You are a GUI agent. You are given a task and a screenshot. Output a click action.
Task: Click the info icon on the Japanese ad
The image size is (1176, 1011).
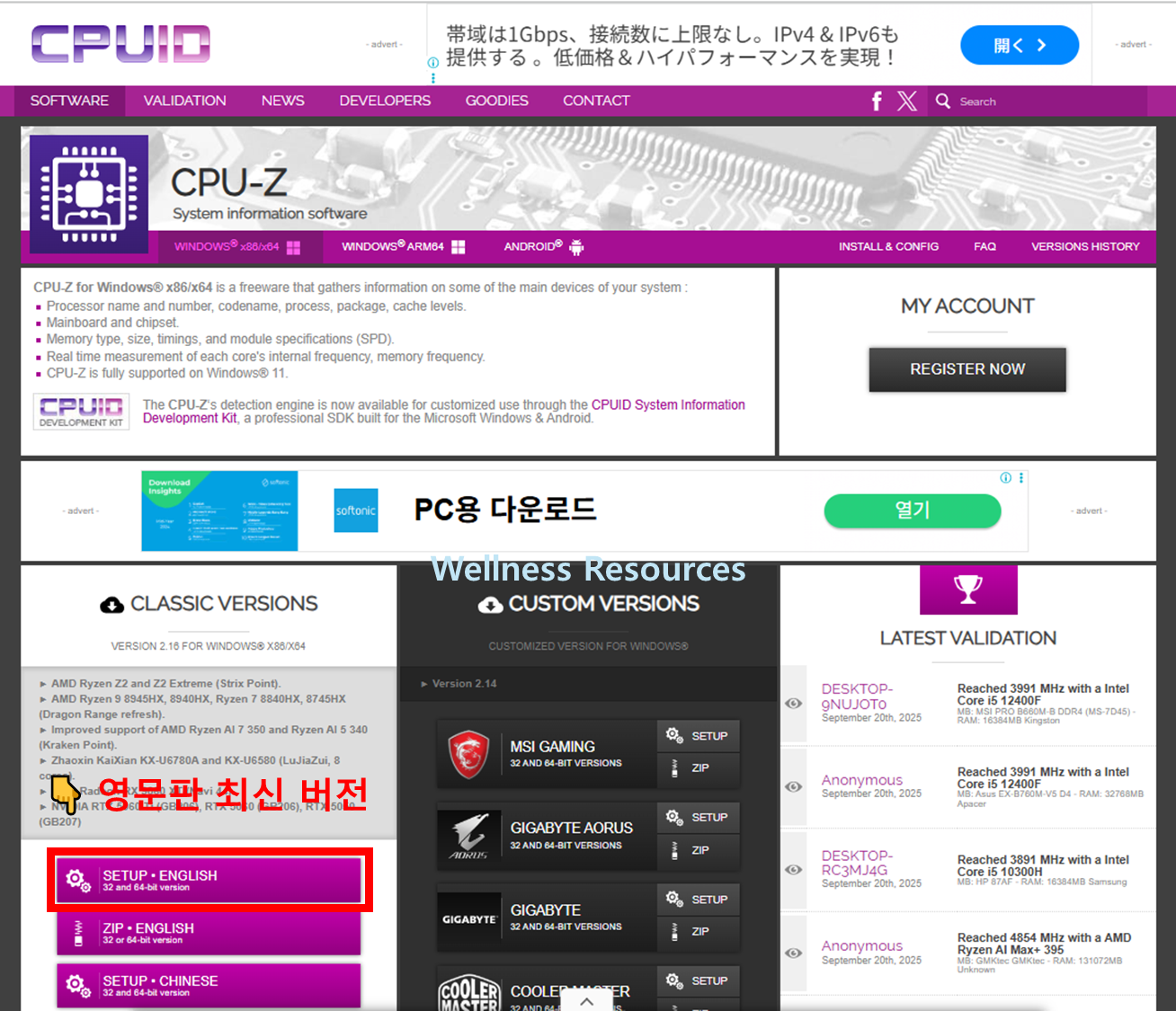433,63
